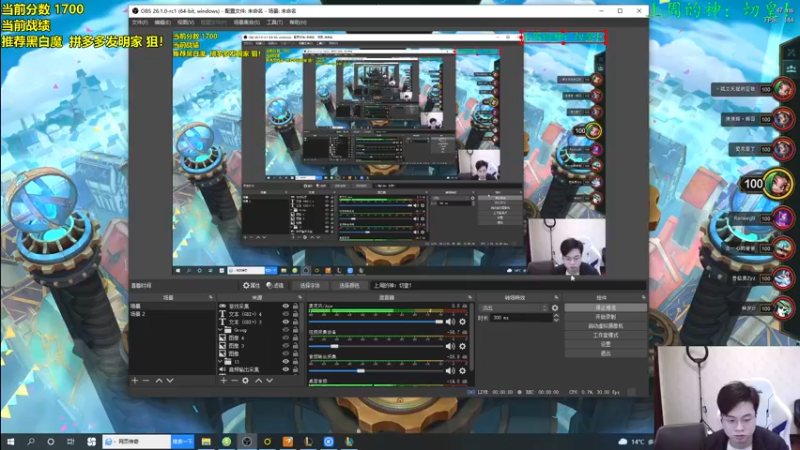800x450 pixels.
Task: Open 音频输出采集 mixer settings gear
Action: [462, 371]
